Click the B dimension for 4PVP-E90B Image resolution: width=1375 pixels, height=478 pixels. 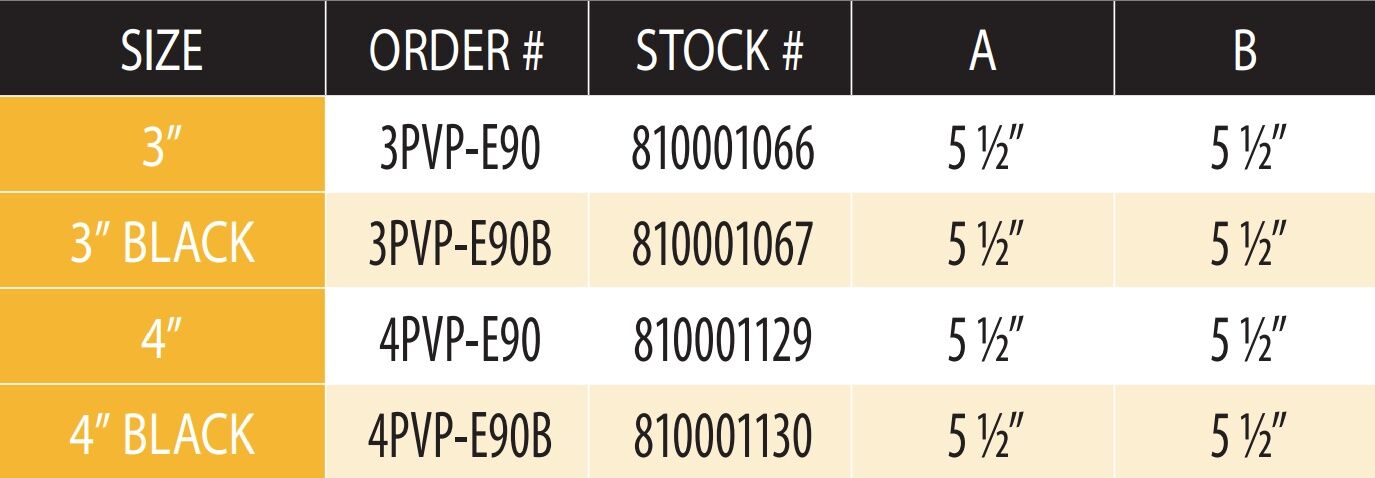[x=1247, y=435]
